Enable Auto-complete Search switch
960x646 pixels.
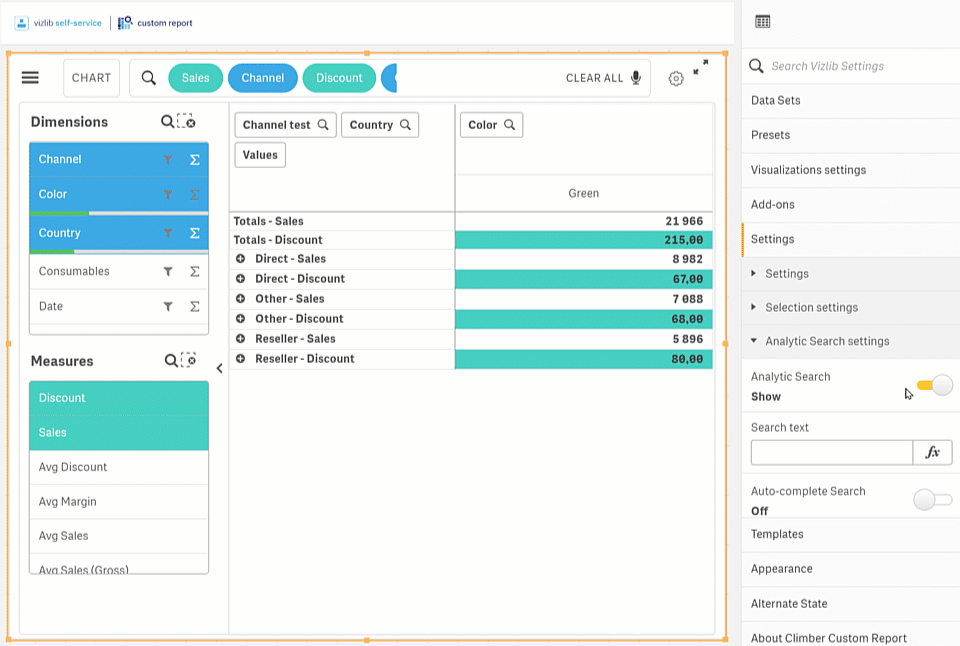(933, 500)
